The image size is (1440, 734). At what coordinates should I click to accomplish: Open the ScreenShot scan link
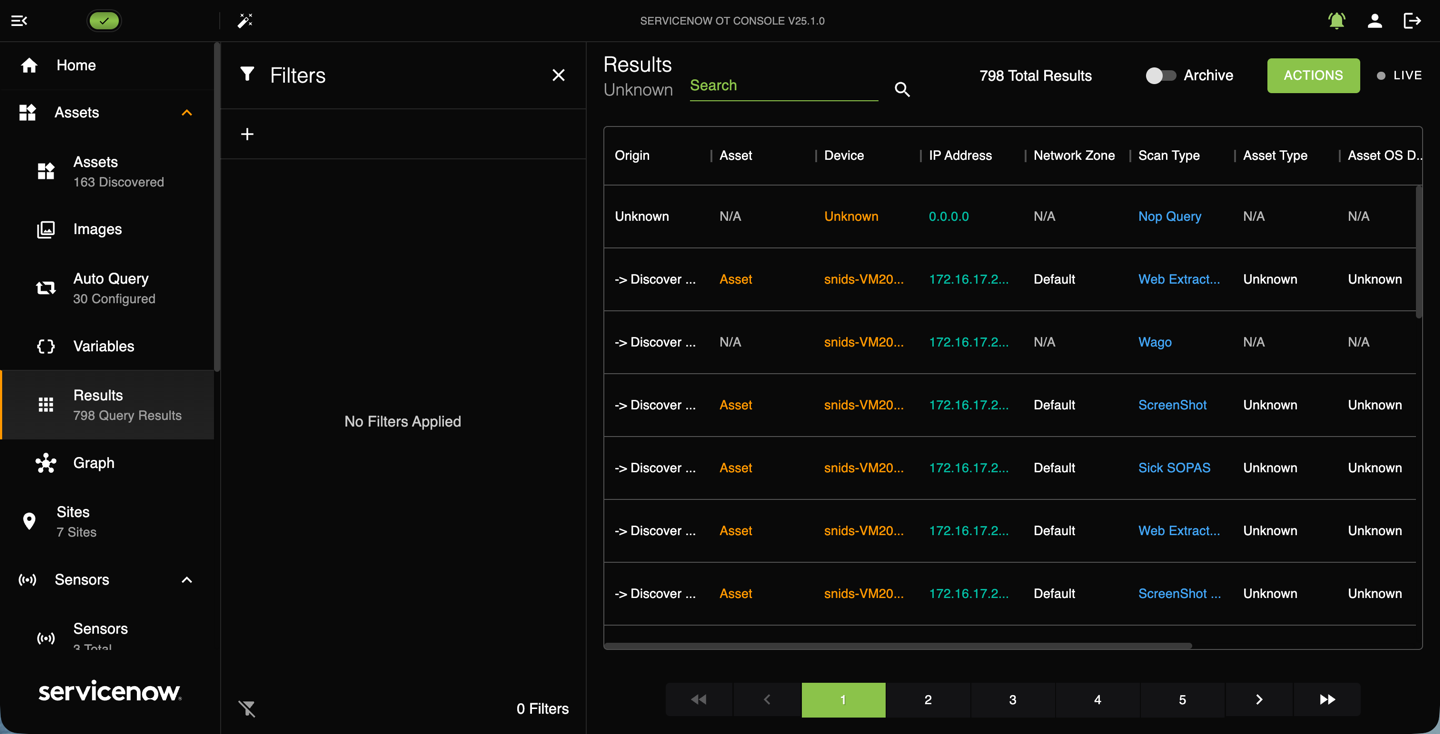tap(1172, 406)
